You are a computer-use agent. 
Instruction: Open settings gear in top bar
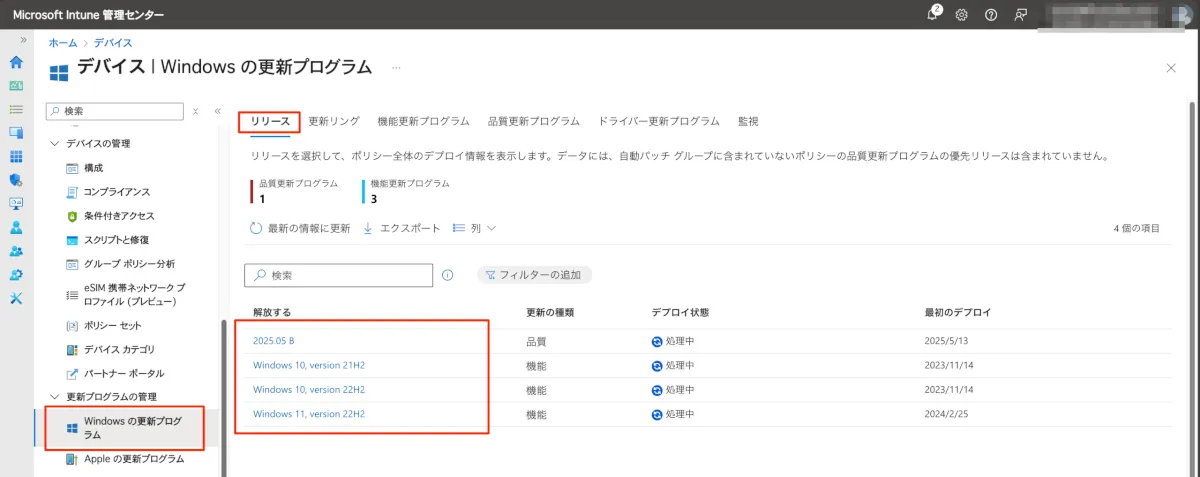click(962, 15)
